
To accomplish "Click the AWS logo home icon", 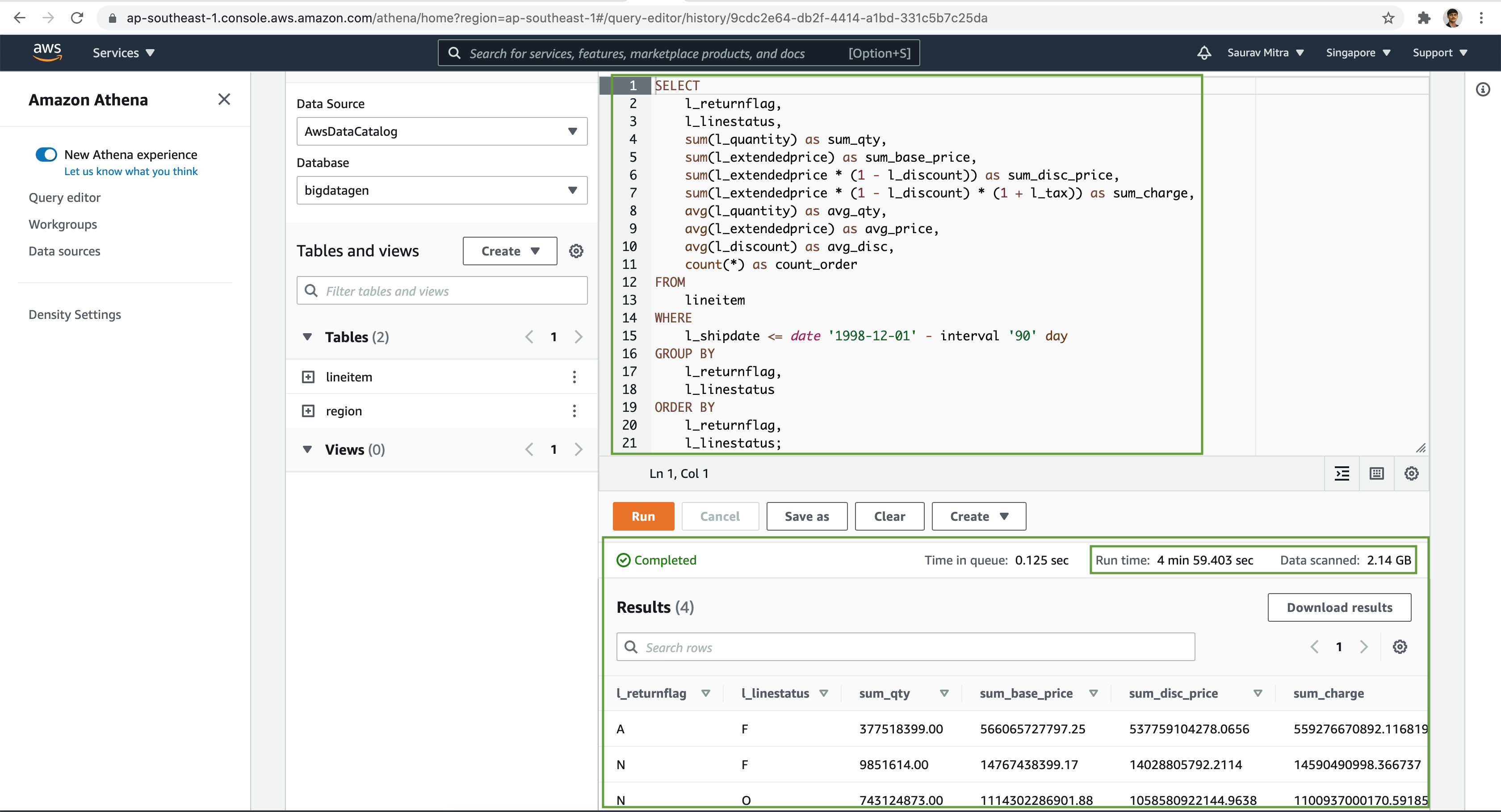I will (x=47, y=52).
